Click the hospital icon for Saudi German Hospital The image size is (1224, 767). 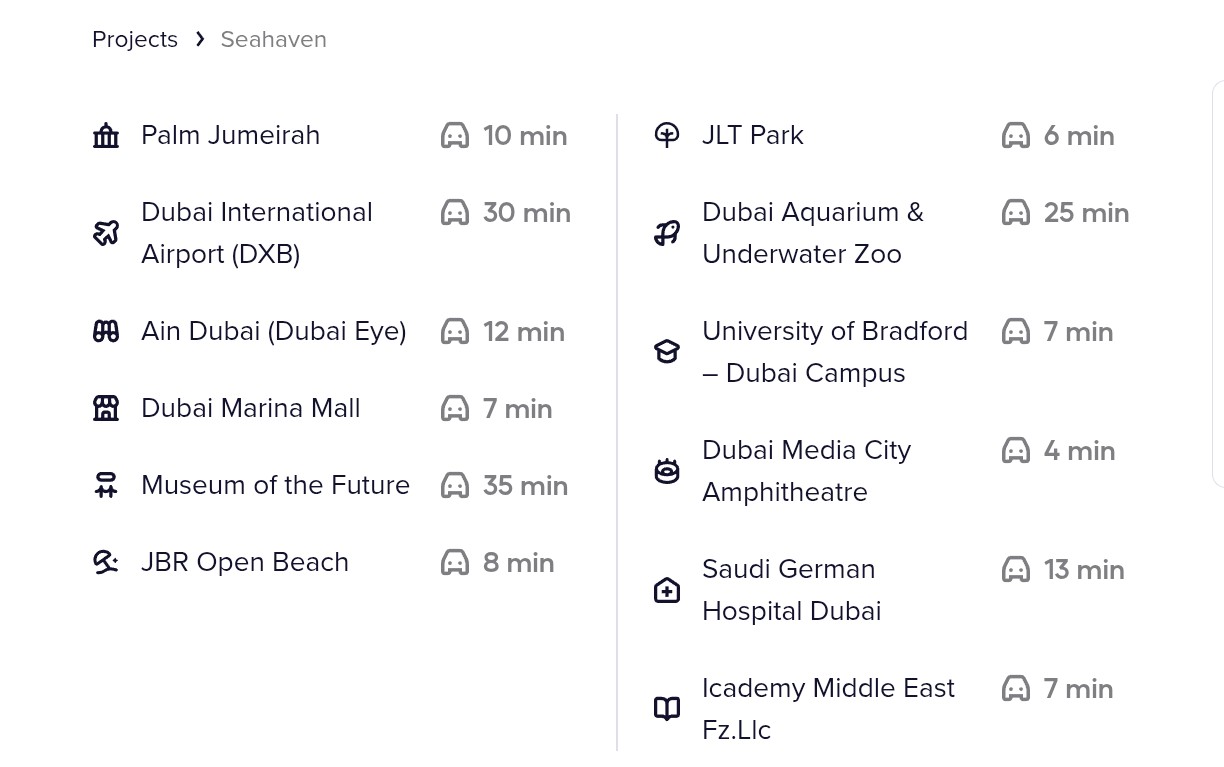(x=667, y=590)
